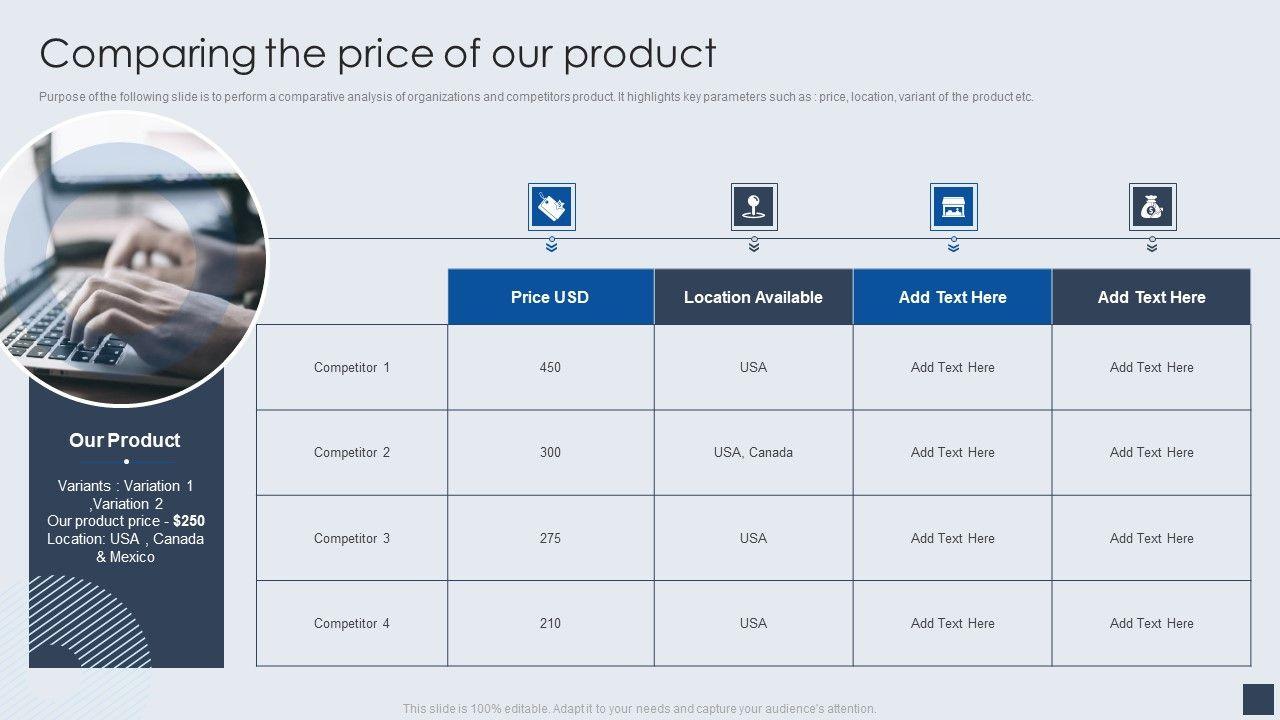Viewport: 1280px width, 720px height.
Task: Select the slide title text
Action: 378,53
